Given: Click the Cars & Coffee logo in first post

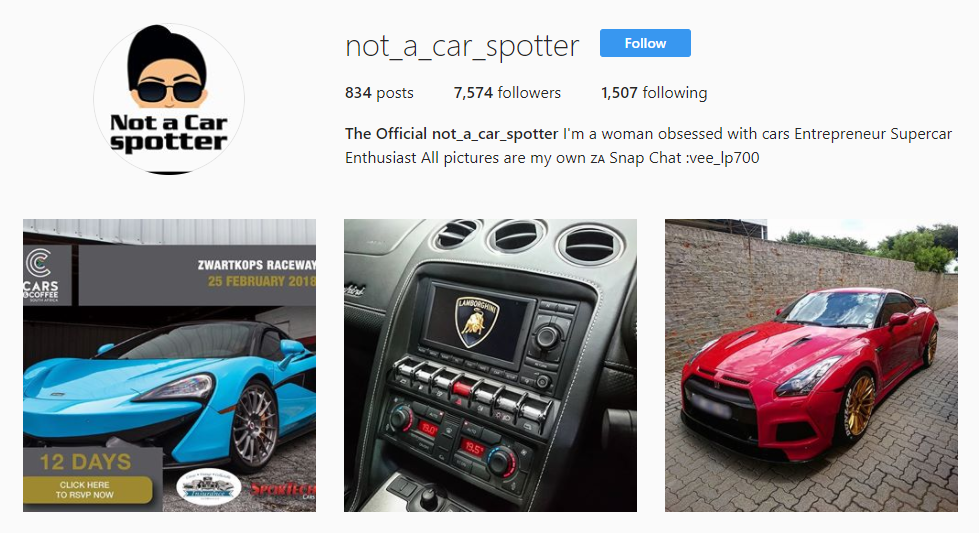Looking at the screenshot, I should (x=41, y=275).
